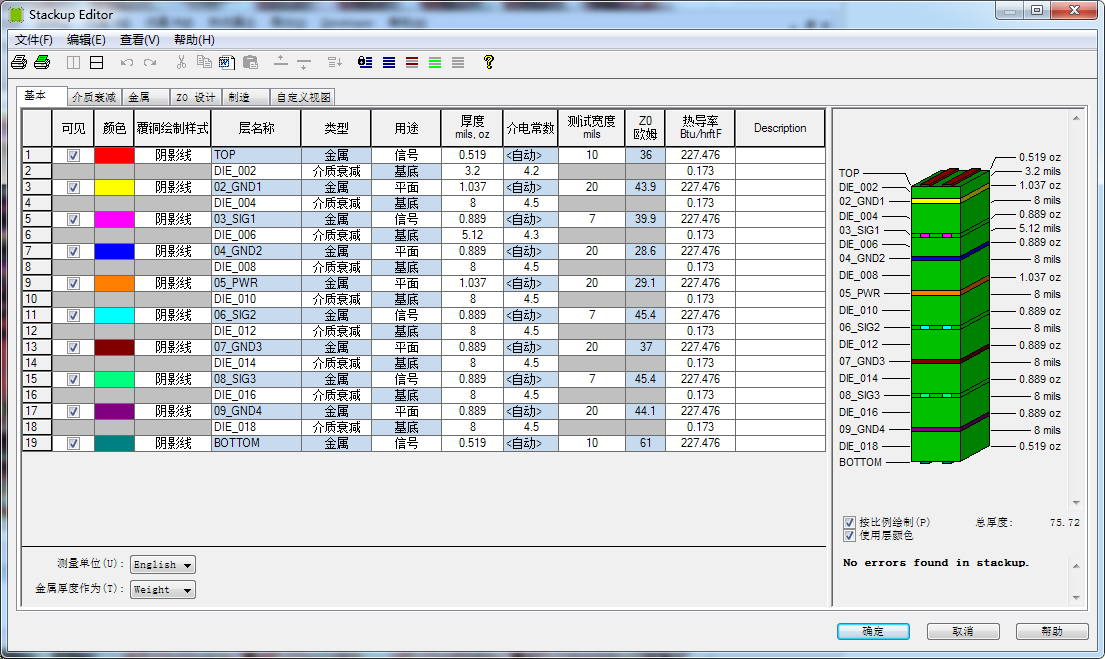Image resolution: width=1105 pixels, height=659 pixels.
Task: Click the Undo arrow icon
Action: pyautogui.click(x=127, y=62)
